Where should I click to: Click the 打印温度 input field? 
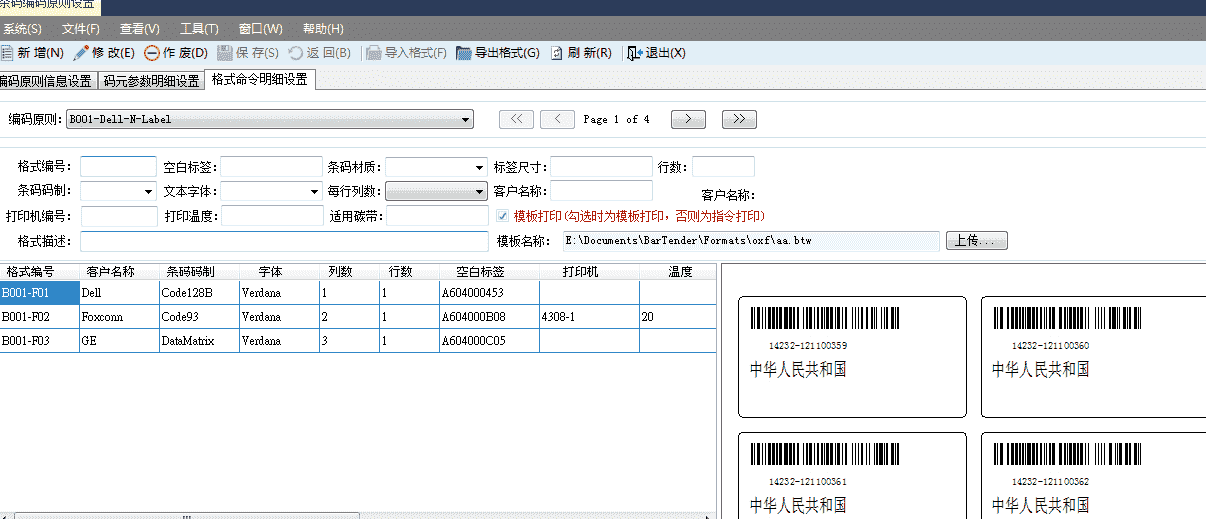pos(272,216)
